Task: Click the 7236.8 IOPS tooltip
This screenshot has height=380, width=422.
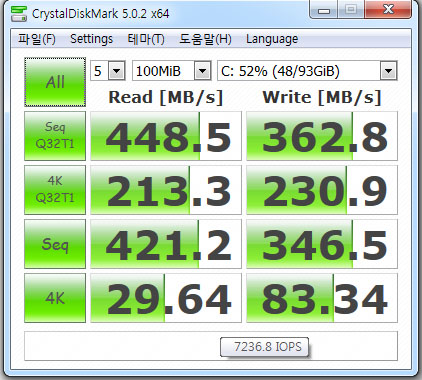Action: click(265, 347)
